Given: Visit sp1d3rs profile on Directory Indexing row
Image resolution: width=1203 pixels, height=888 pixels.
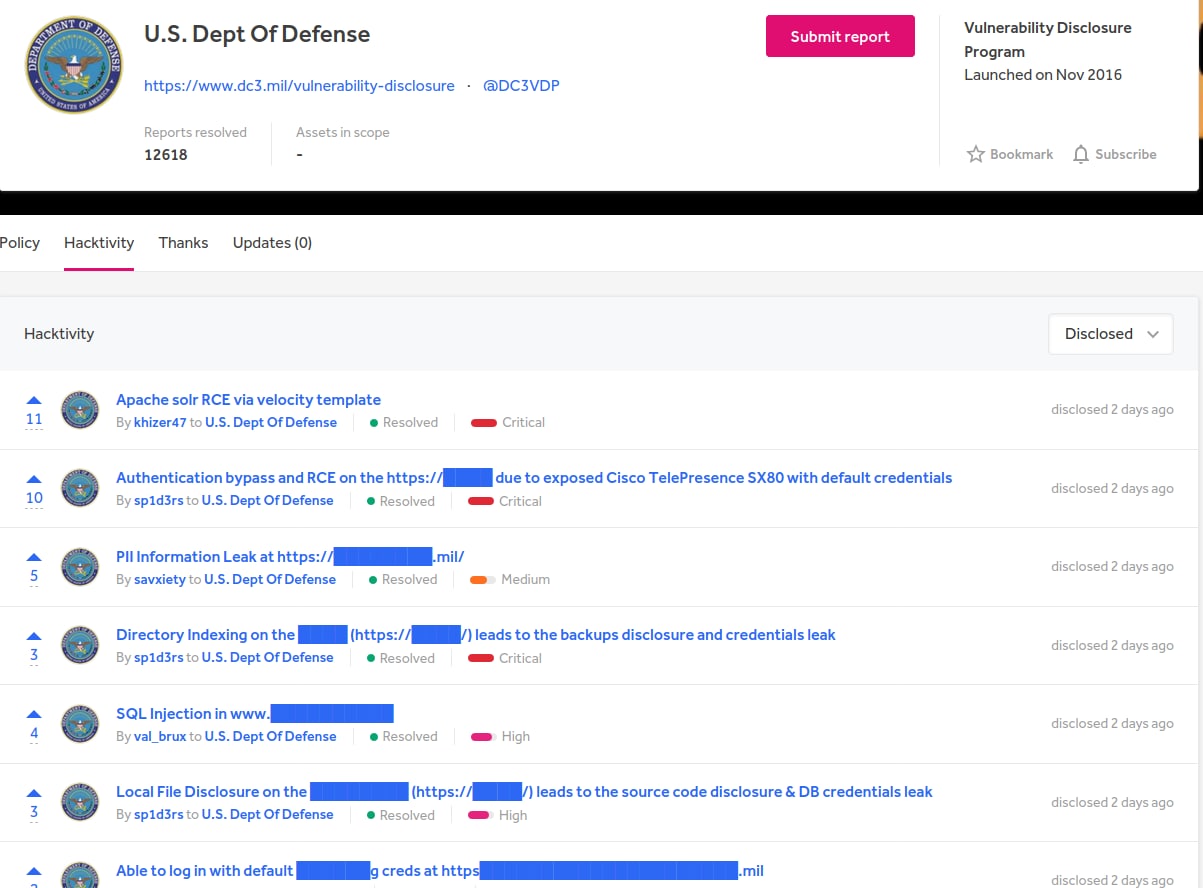Looking at the screenshot, I should click(x=159, y=658).
